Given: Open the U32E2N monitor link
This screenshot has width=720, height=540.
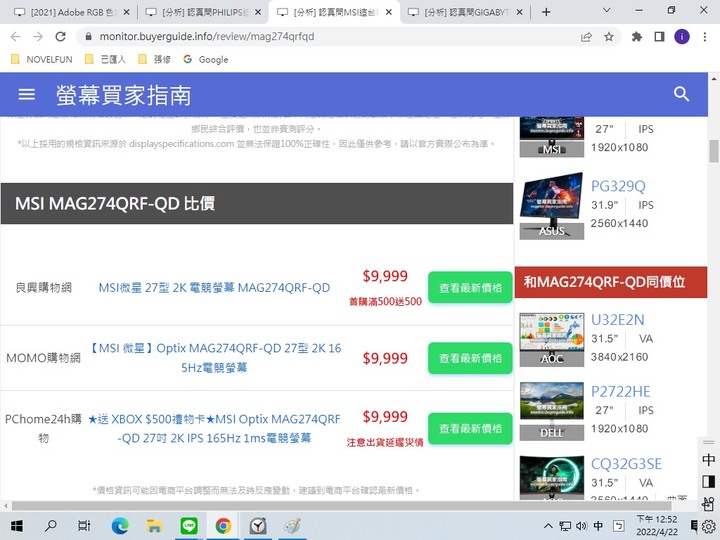Looking at the screenshot, I should pyautogui.click(x=618, y=320).
